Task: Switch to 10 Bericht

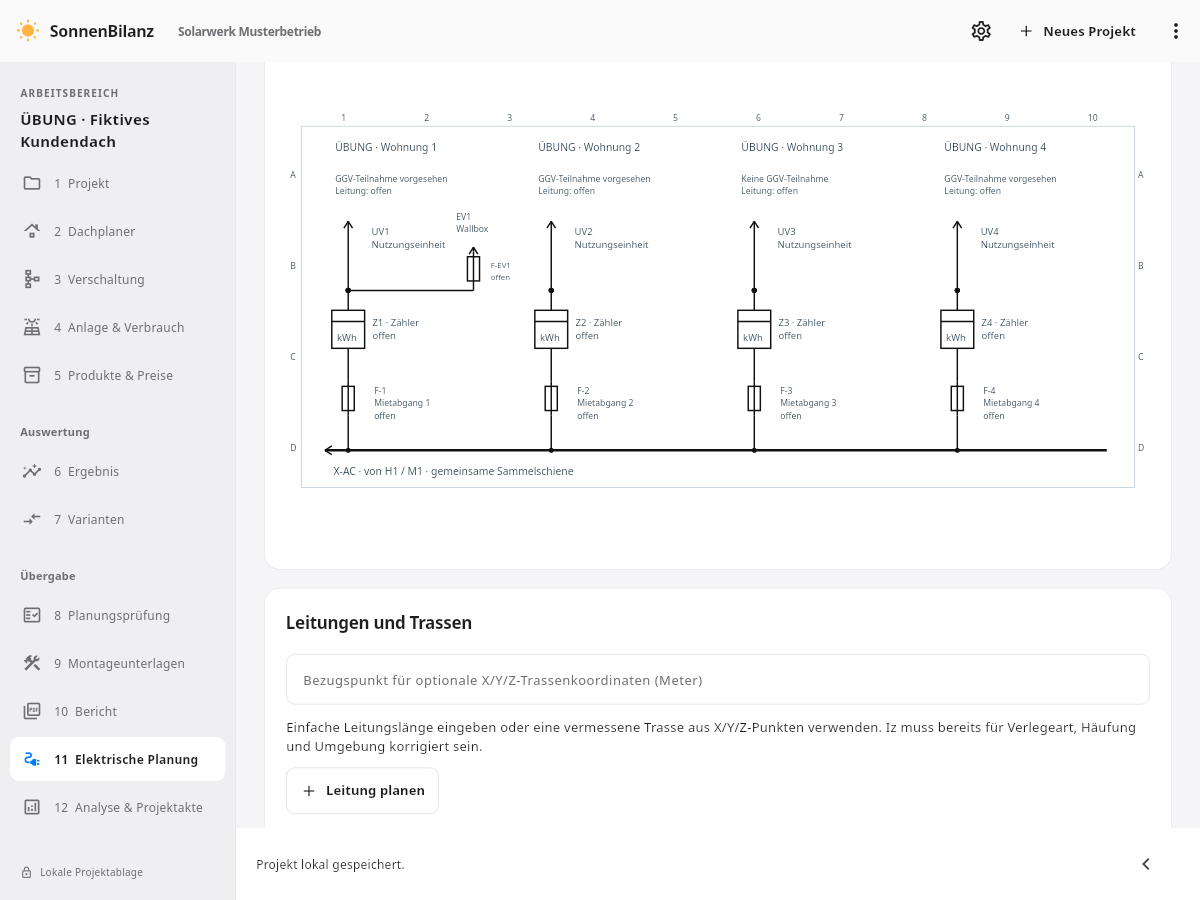Action: pyautogui.click(x=118, y=711)
